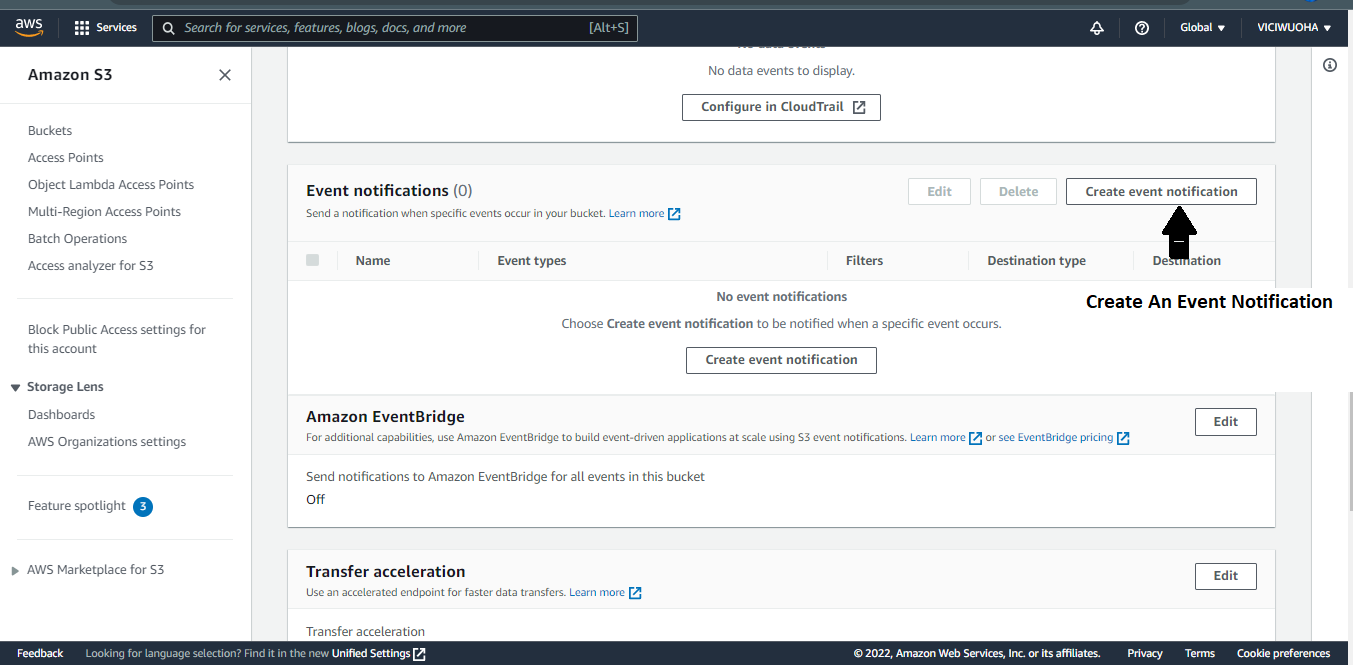The height and width of the screenshot is (665, 1353).
Task: Open the see EventBridge pricing link
Action: (x=1056, y=438)
